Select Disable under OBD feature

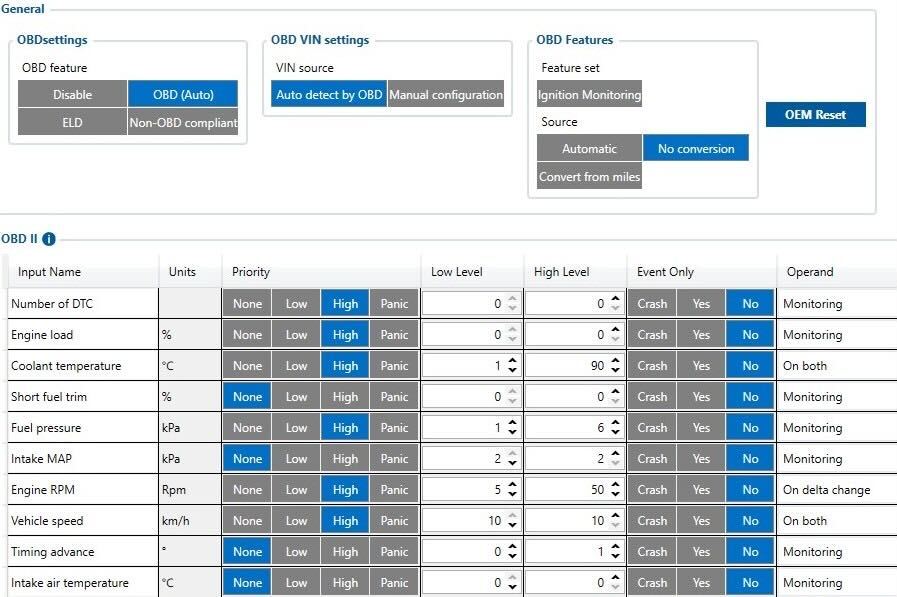coord(73,94)
